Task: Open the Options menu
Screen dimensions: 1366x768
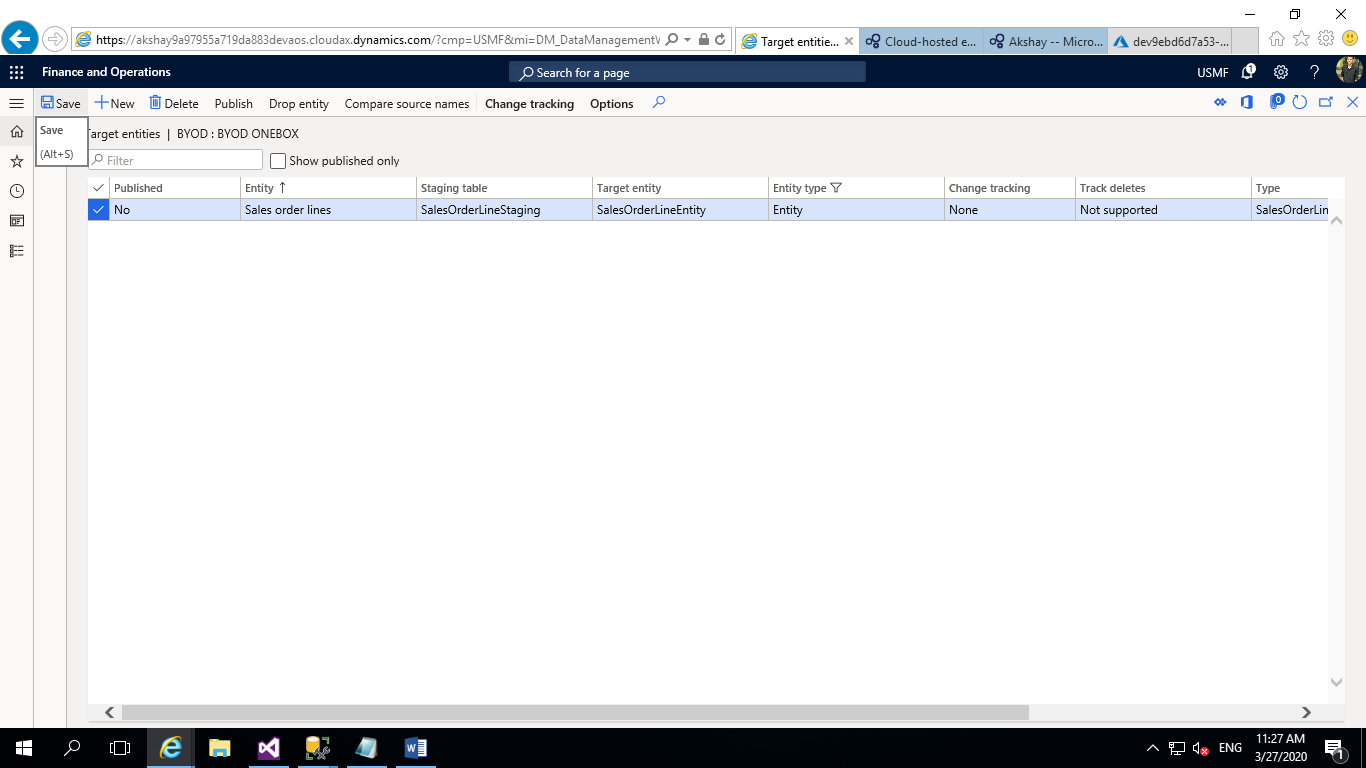Action: (x=612, y=103)
